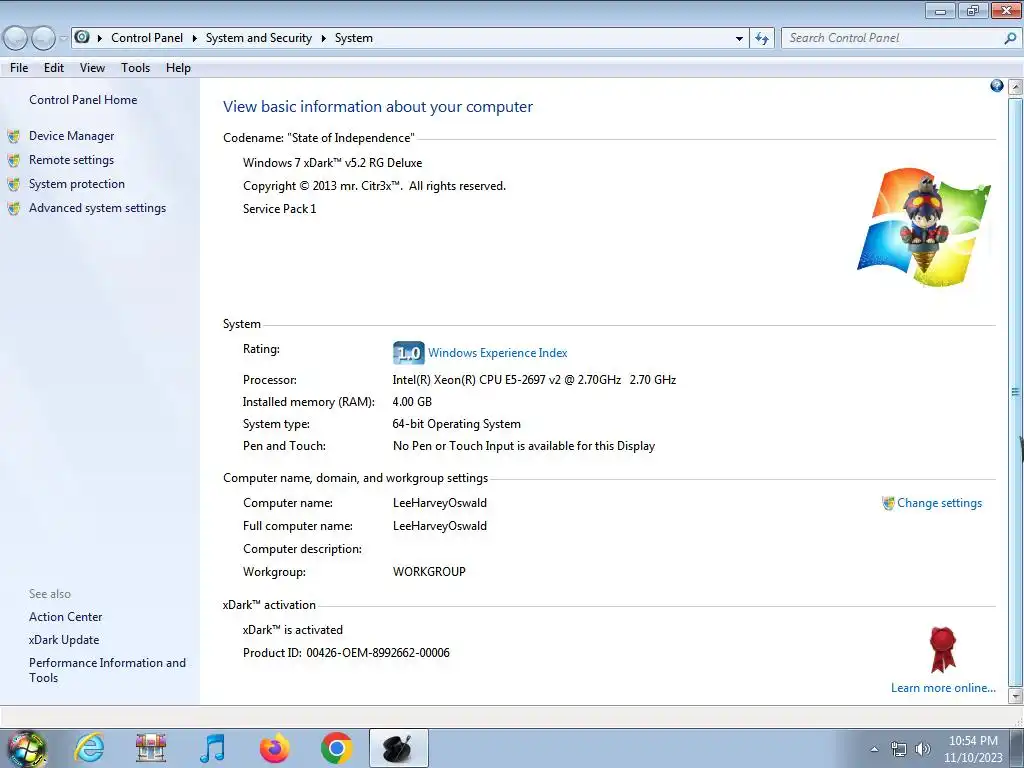Click the network tray icon

[x=899, y=749]
